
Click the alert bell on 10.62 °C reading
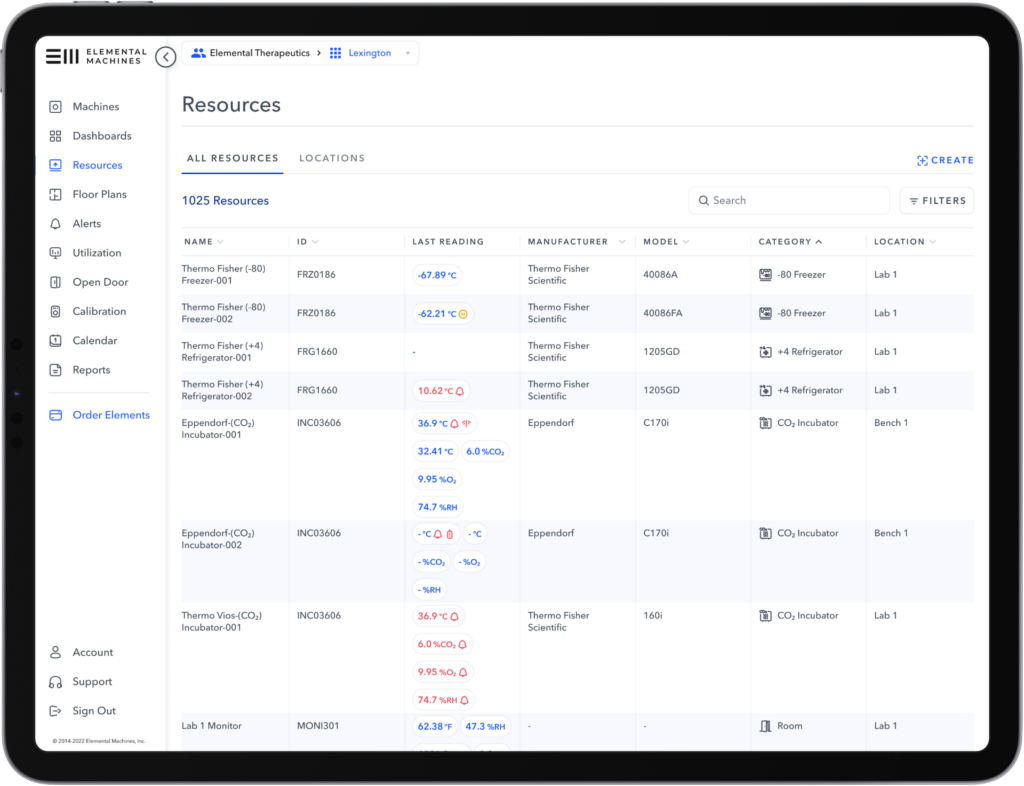coord(460,391)
